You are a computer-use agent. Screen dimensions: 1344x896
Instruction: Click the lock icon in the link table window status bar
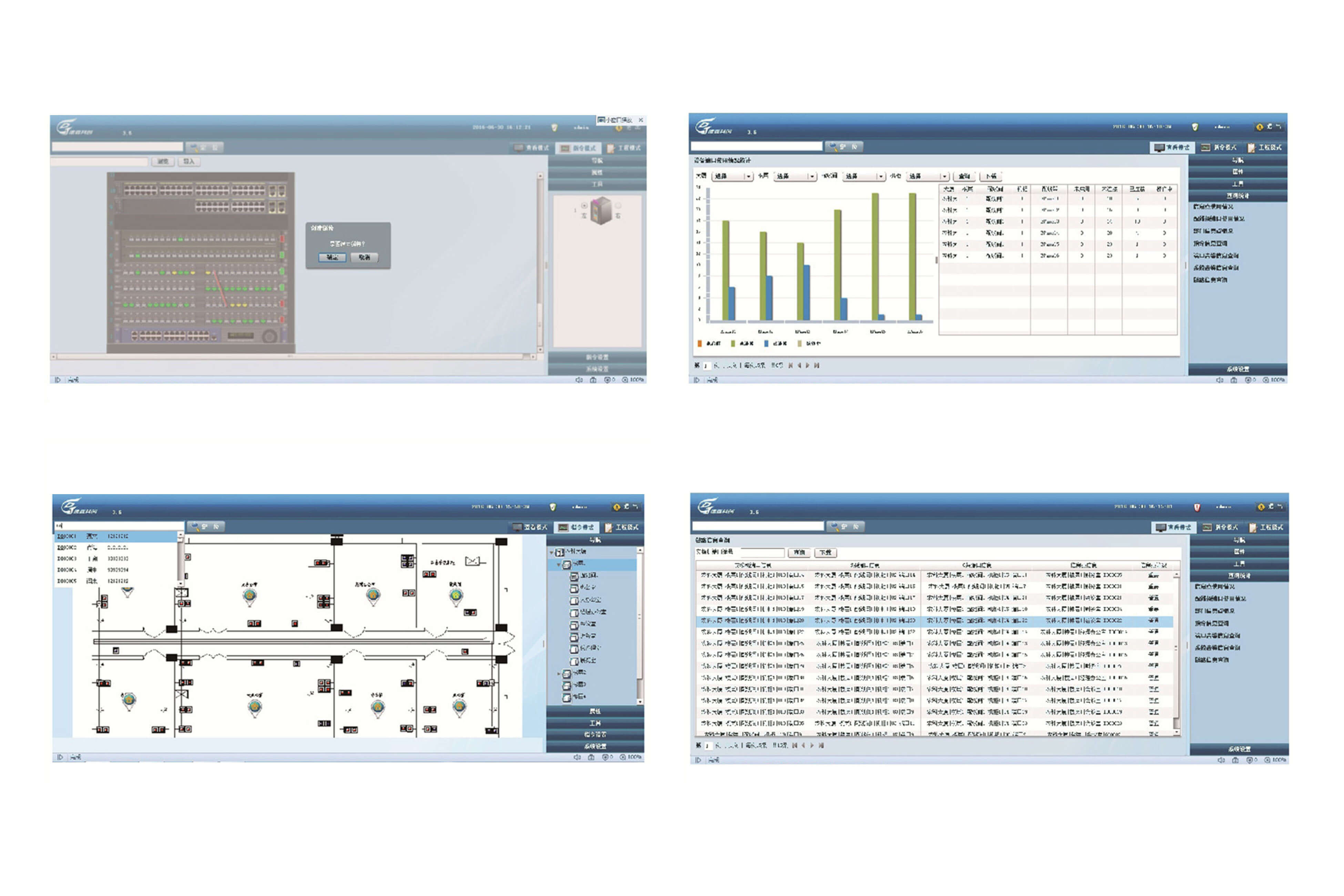click(1235, 760)
